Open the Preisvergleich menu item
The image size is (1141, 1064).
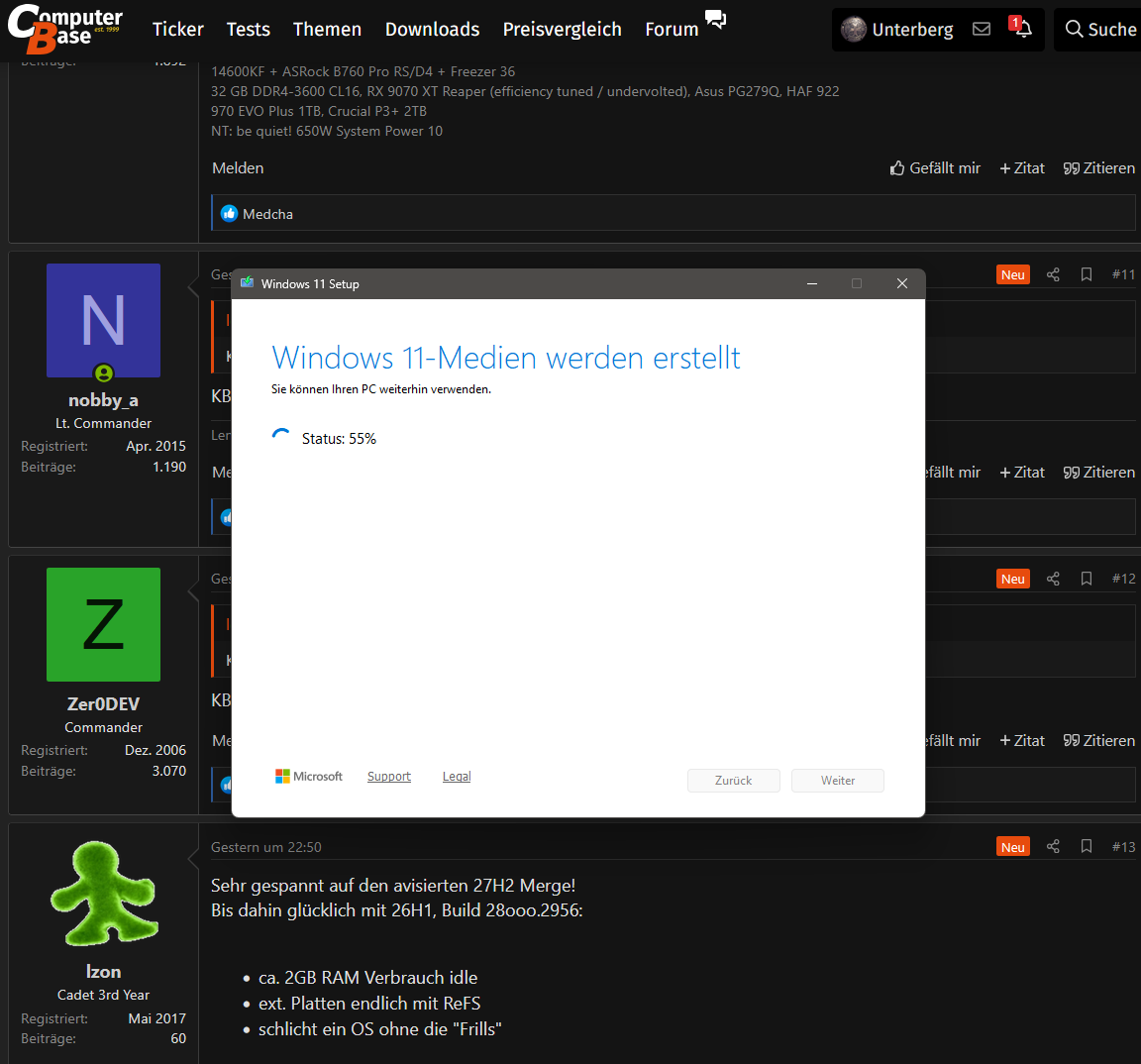click(x=563, y=29)
